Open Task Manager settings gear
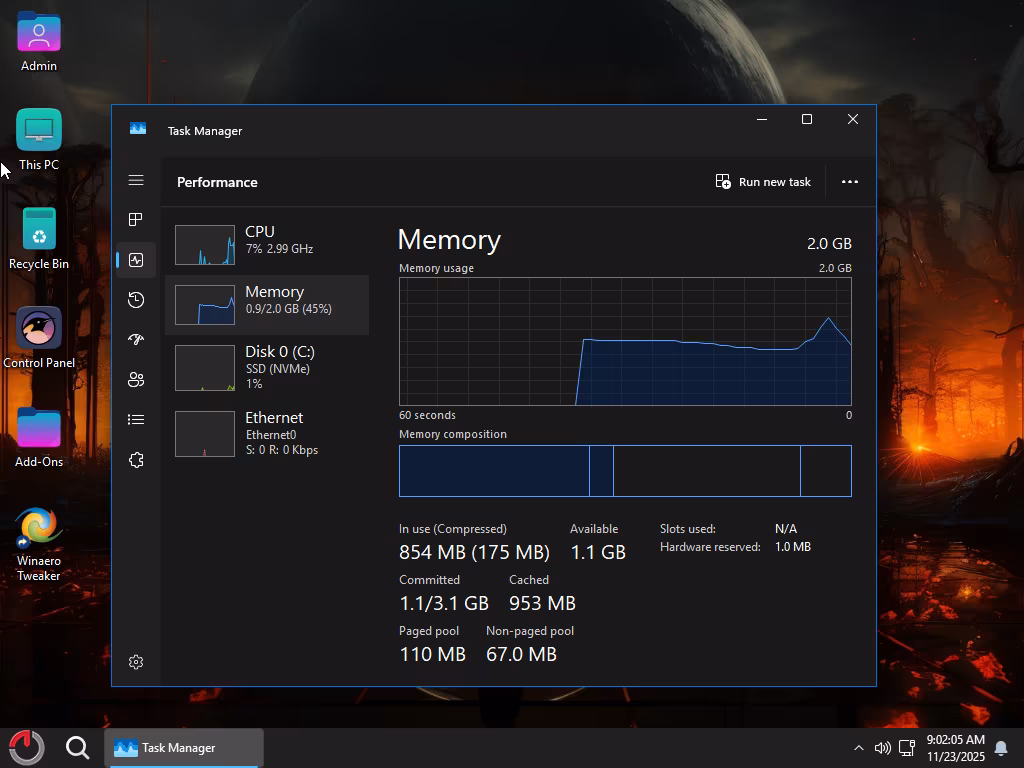Viewport: 1024px width, 768px height. click(136, 662)
